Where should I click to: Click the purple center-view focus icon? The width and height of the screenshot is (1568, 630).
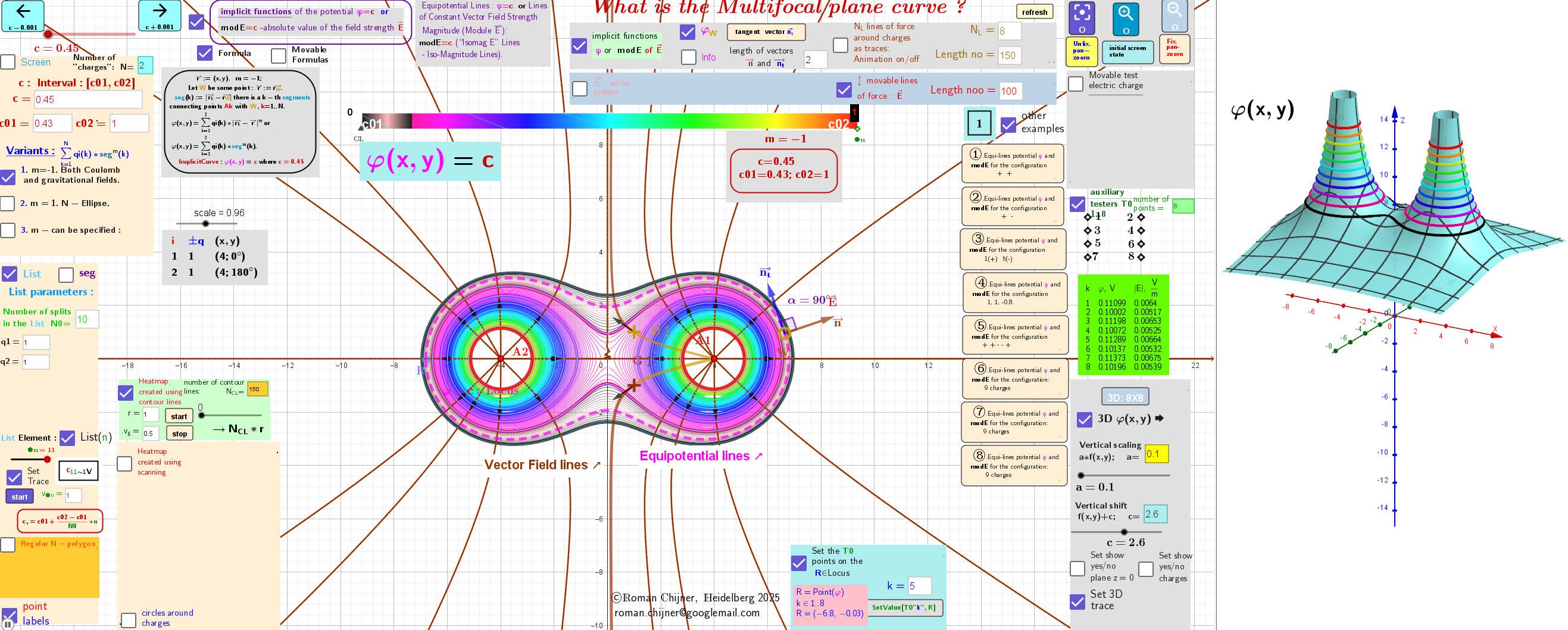click(1082, 18)
